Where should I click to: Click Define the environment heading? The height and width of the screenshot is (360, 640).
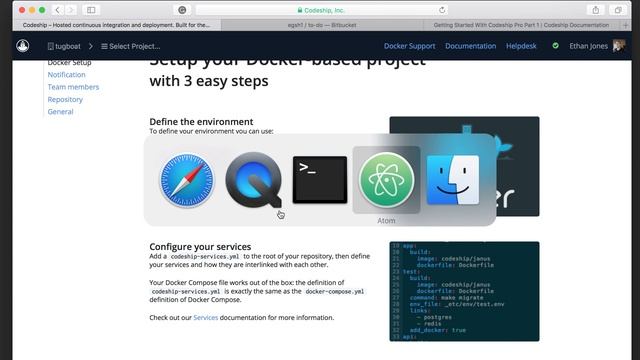tap(201, 122)
